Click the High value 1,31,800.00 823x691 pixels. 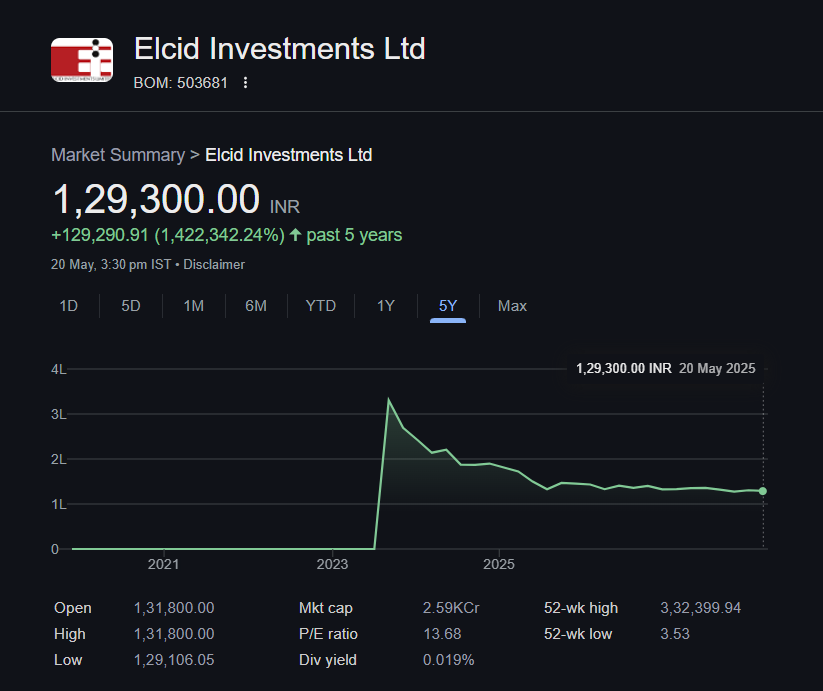tap(174, 634)
